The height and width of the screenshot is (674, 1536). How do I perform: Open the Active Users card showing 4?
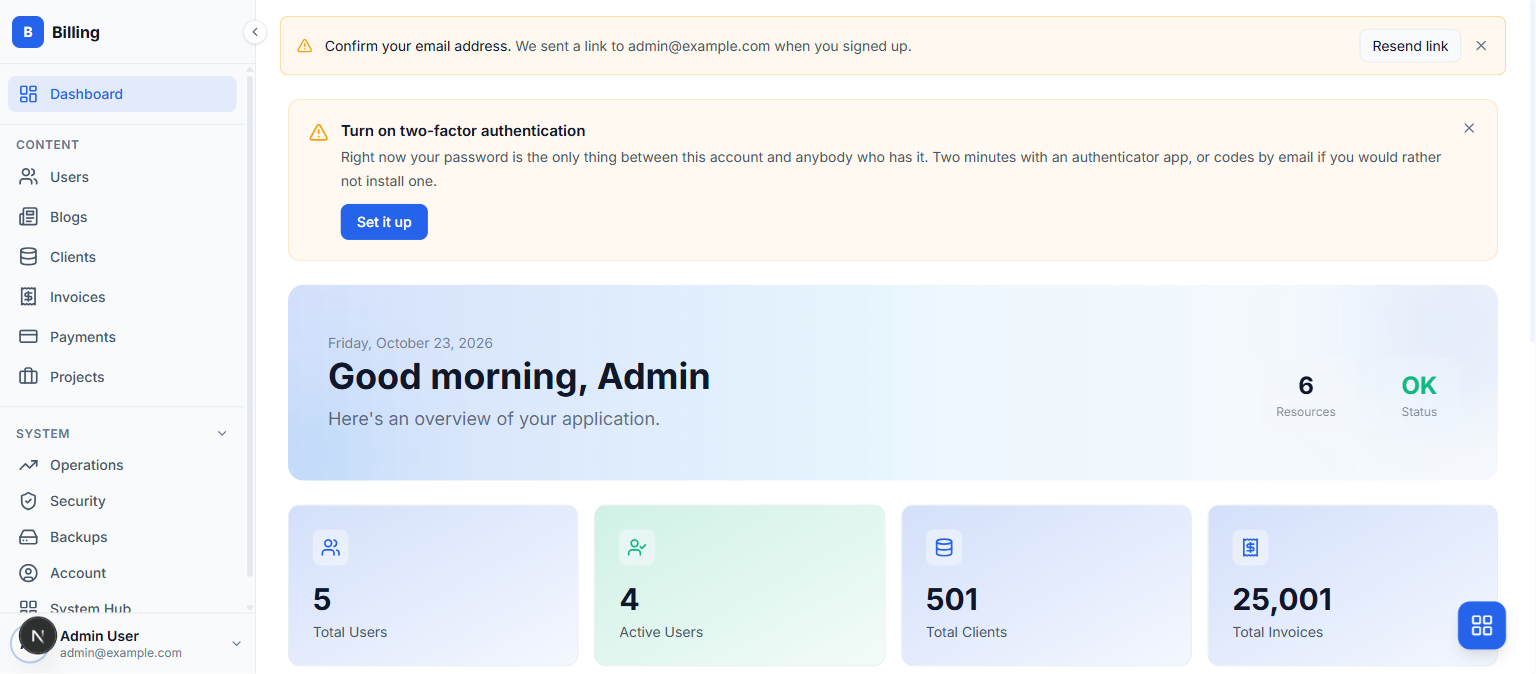coord(740,585)
